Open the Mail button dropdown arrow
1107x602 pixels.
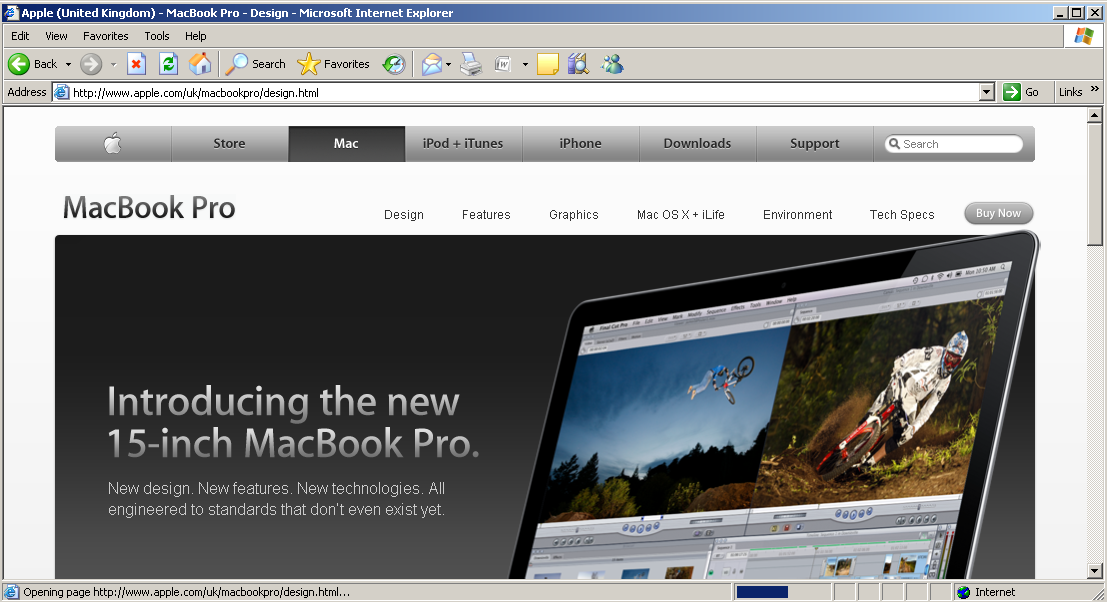click(448, 64)
